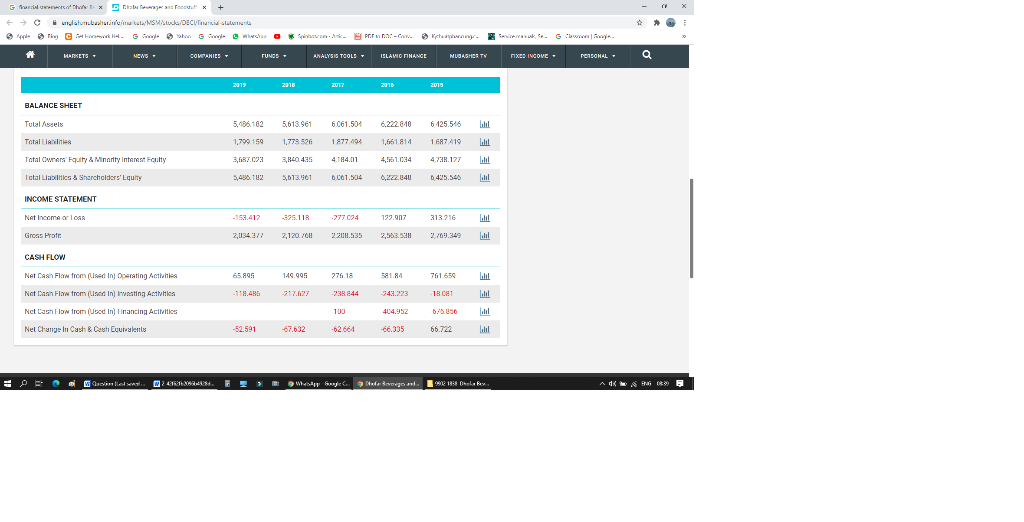Open the Apple bookmark
Screen dimensions: 1024x522
pyautogui.click(x=18, y=37)
